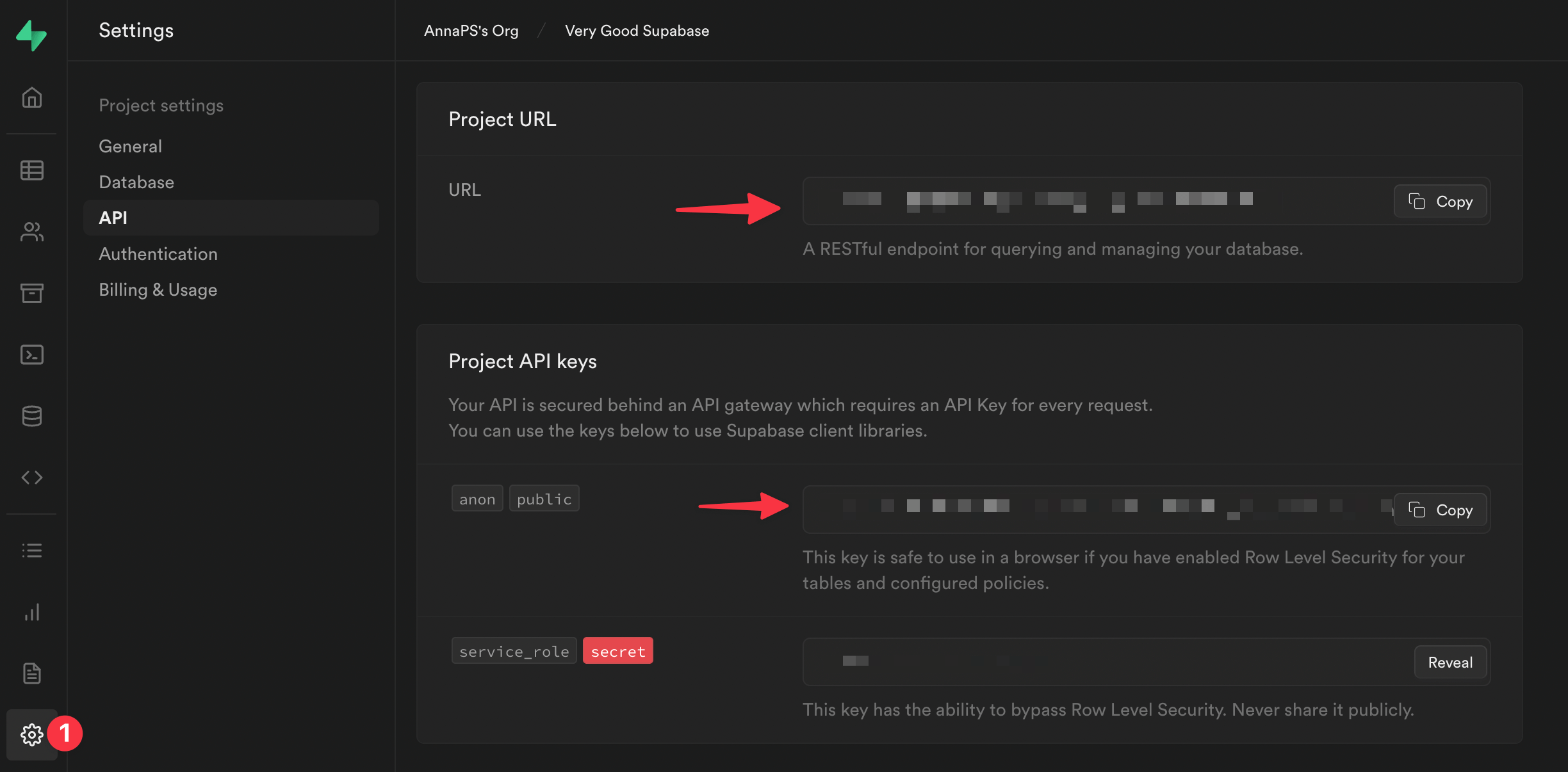The width and height of the screenshot is (1568, 772).
Task: Reveal the service_role secret key
Action: coord(1450,662)
